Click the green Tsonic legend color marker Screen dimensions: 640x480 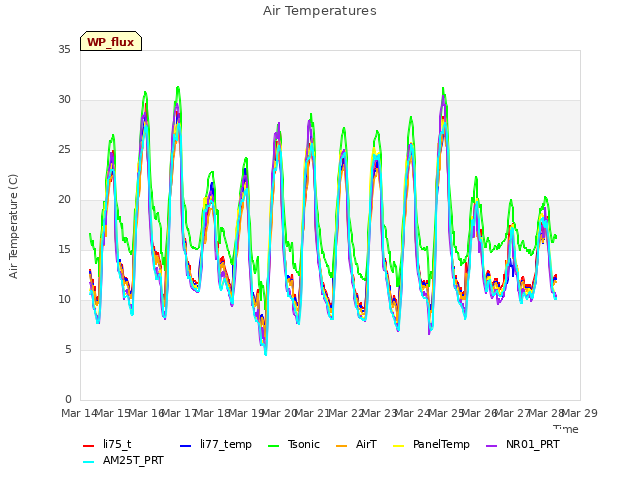273,446
